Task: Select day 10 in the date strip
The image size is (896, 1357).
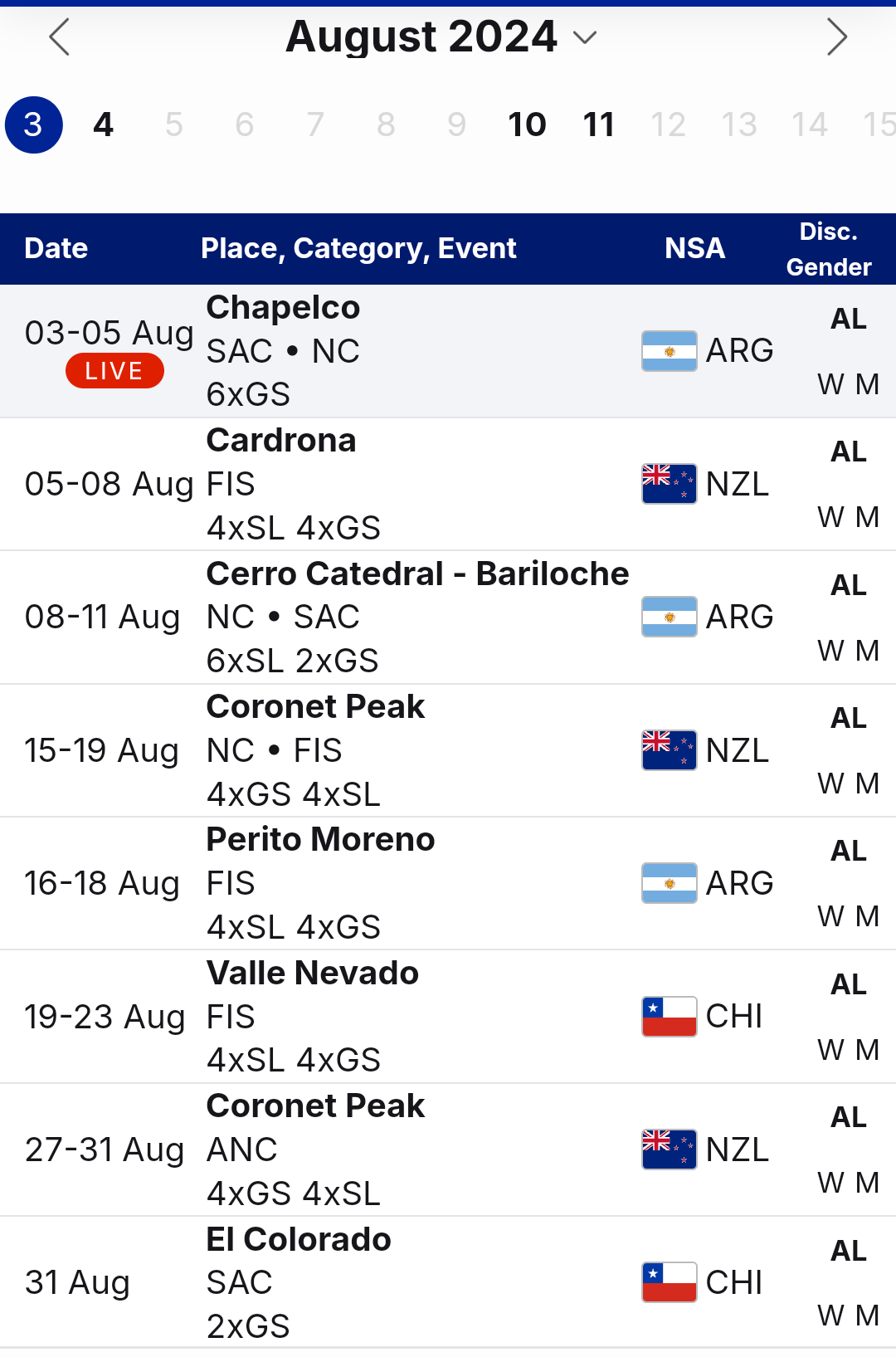Action: coord(527,125)
